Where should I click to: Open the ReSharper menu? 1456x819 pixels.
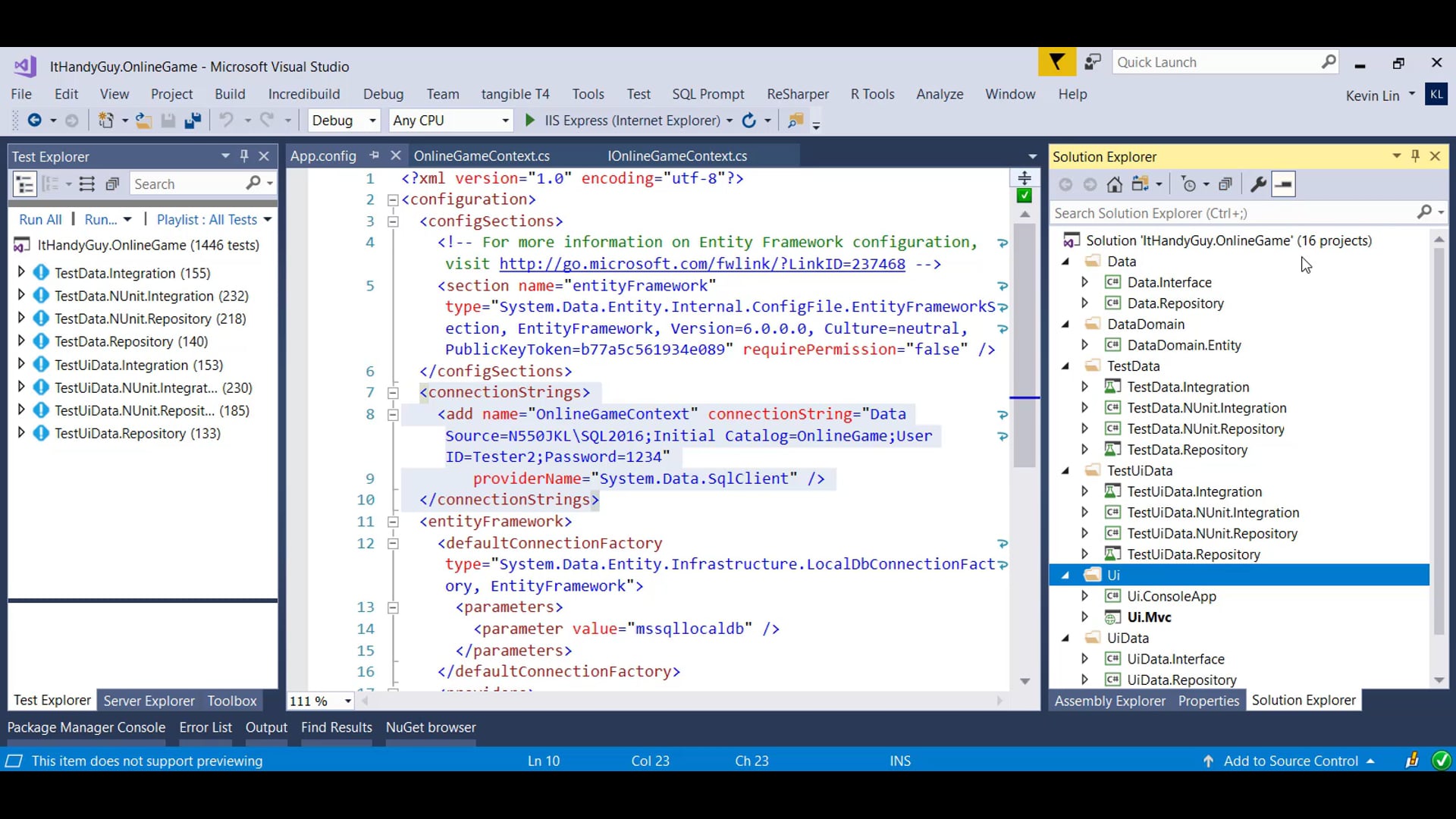click(x=797, y=94)
